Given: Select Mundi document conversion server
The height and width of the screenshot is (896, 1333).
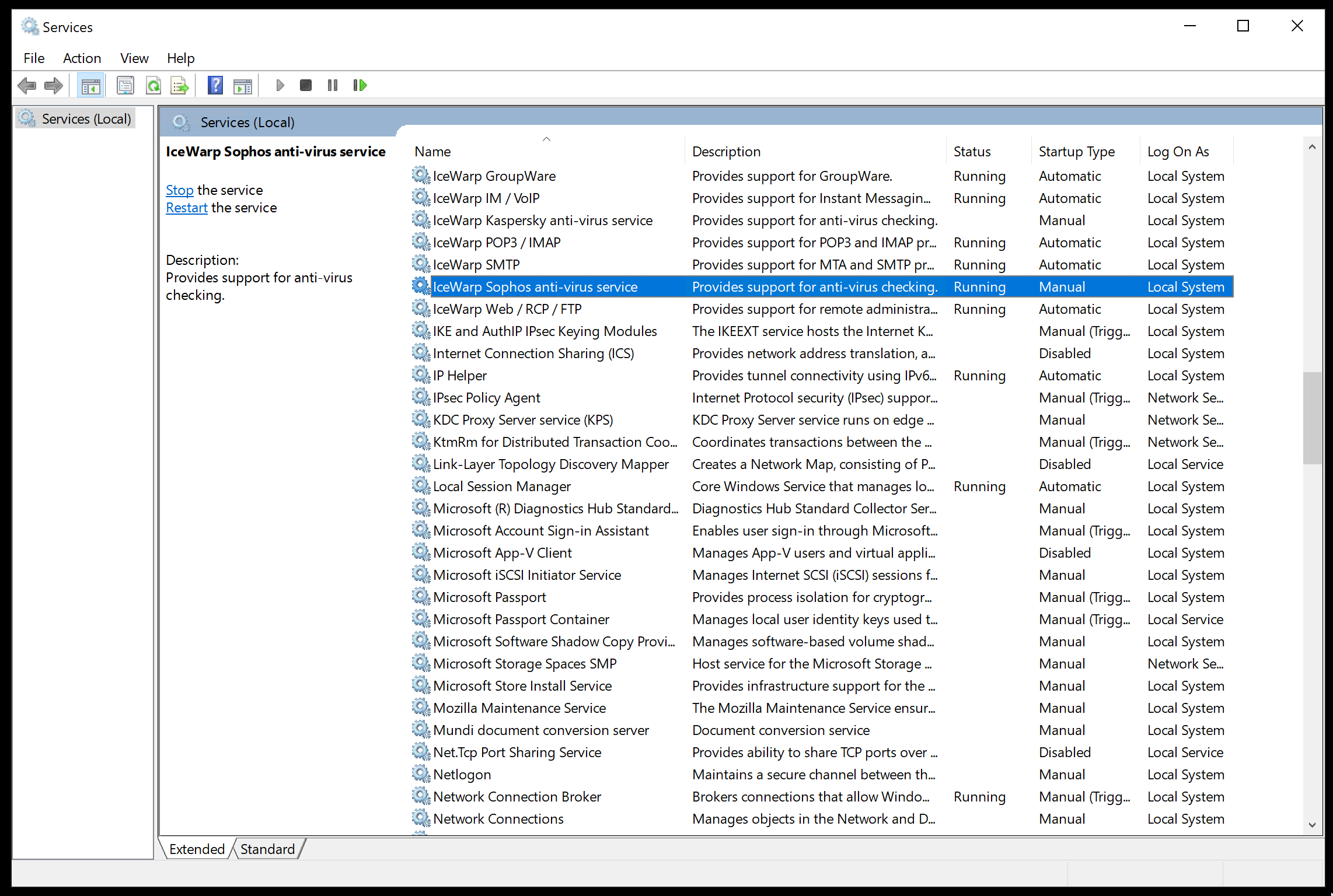Looking at the screenshot, I should tap(822, 730).
